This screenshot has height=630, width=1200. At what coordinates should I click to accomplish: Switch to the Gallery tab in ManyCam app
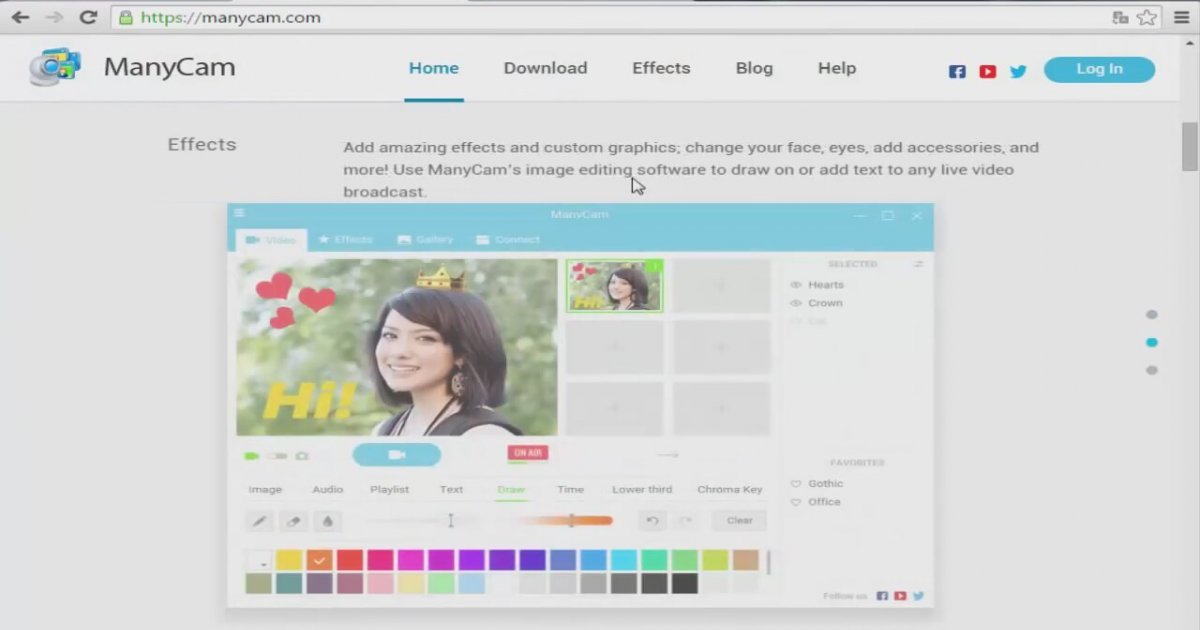pyautogui.click(x=425, y=240)
